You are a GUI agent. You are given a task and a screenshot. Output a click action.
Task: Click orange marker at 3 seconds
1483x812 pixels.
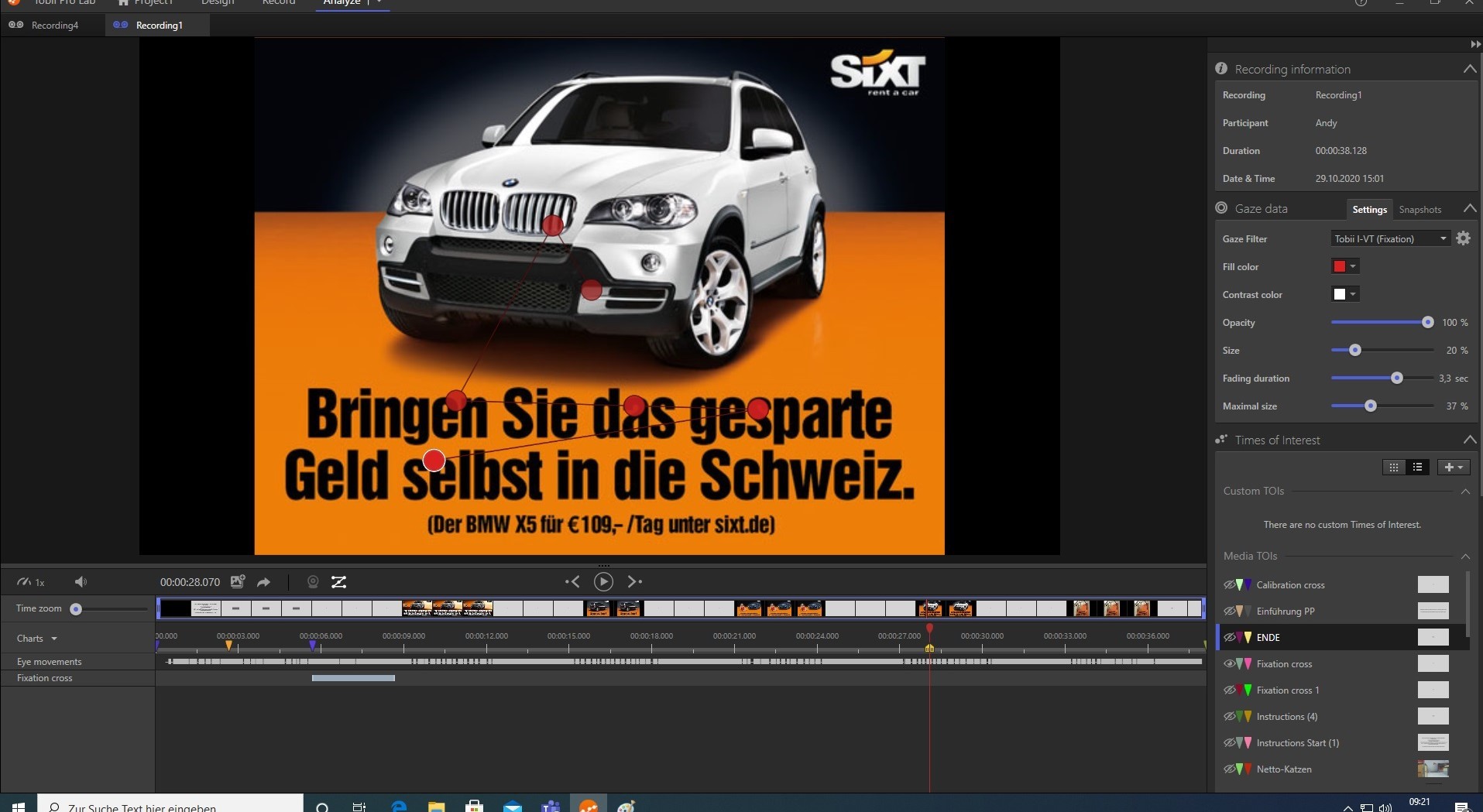[228, 645]
